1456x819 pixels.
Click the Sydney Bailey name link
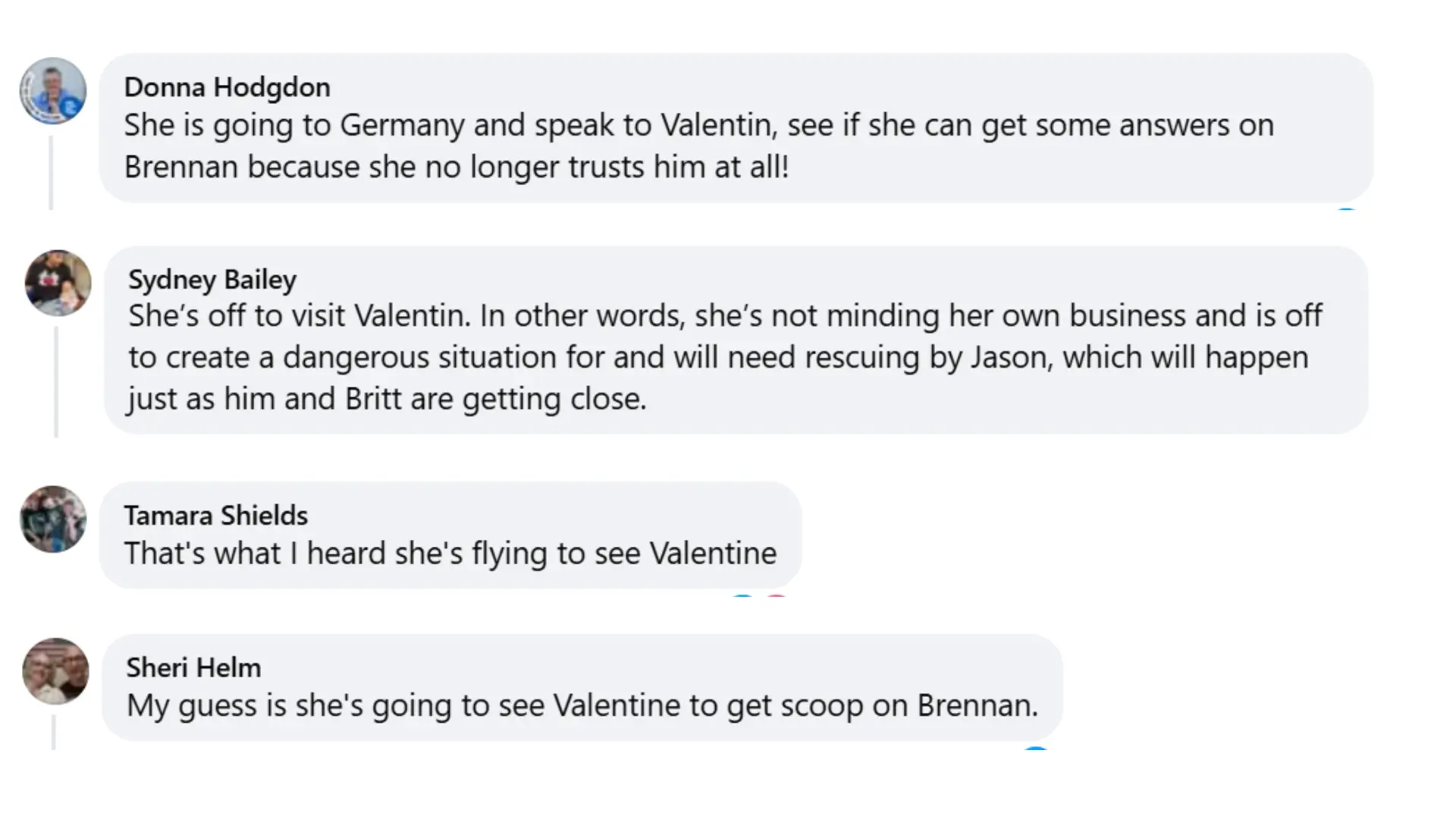pyautogui.click(x=212, y=279)
